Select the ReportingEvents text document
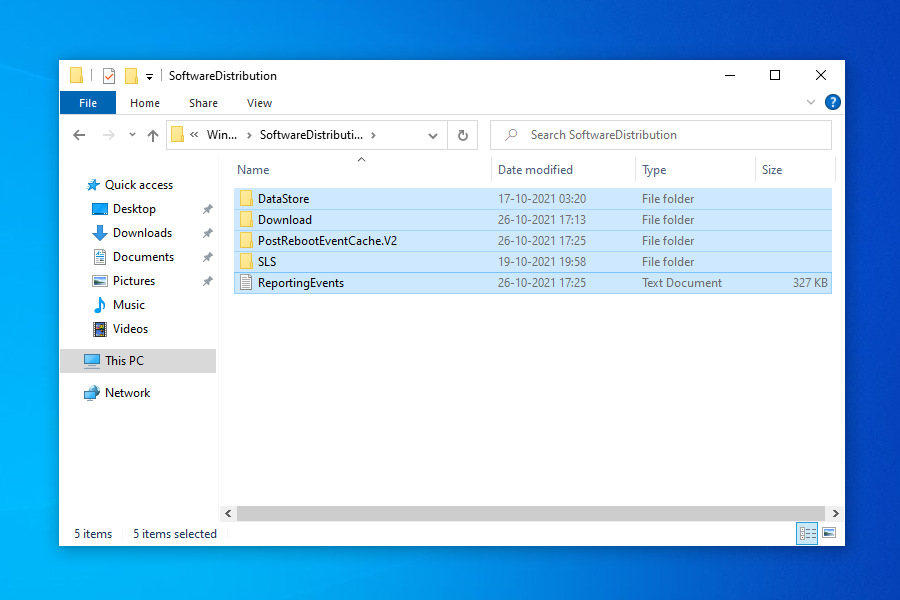Screen dimensions: 900x600 point(300,283)
